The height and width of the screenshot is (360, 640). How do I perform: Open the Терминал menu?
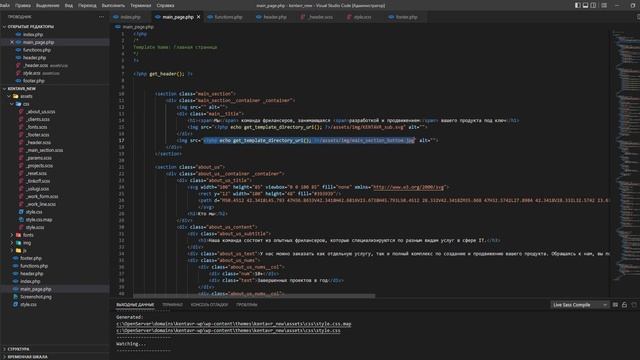click(x=140, y=5)
